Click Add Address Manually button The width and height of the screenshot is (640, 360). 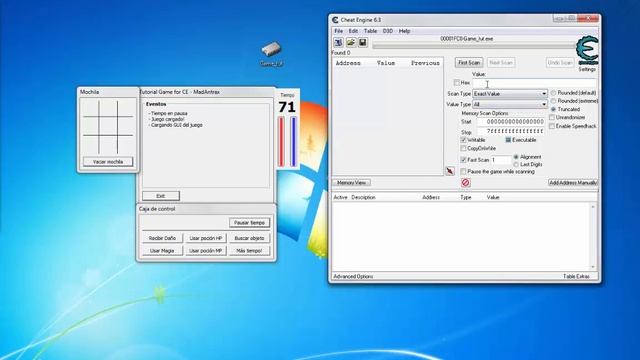tap(573, 182)
